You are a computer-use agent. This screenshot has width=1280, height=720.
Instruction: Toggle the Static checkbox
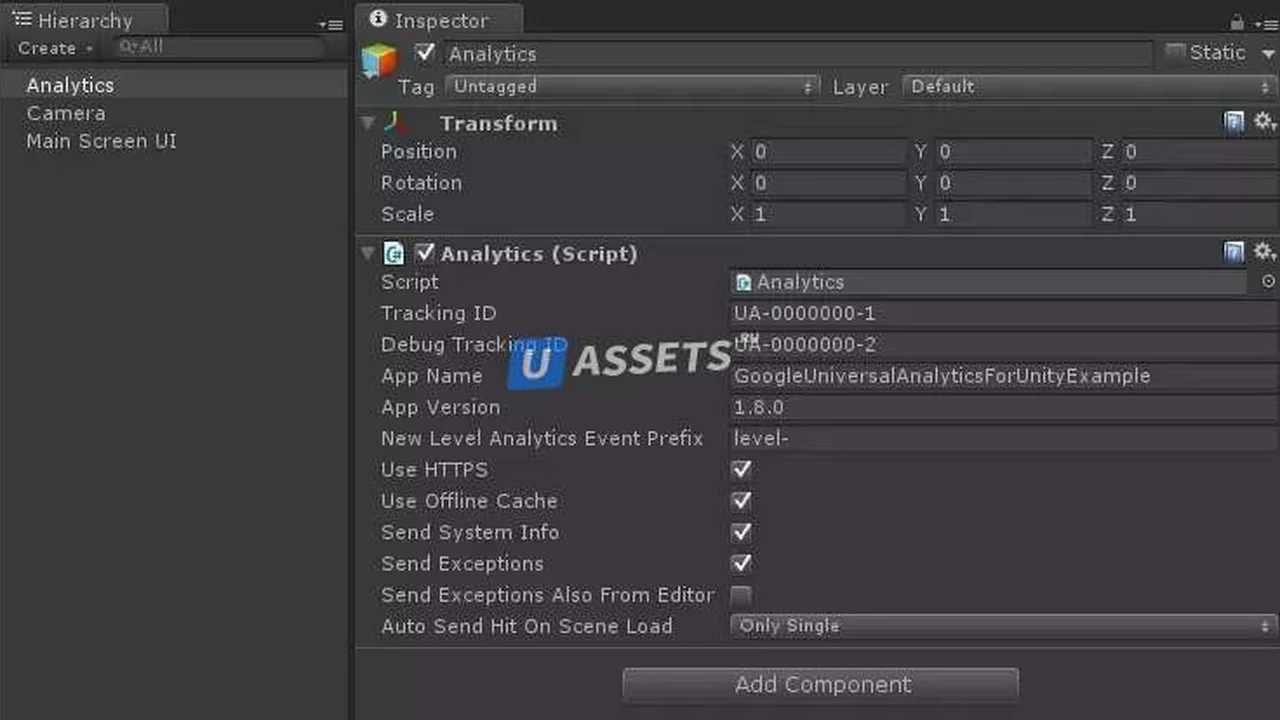pyautogui.click(x=1175, y=51)
